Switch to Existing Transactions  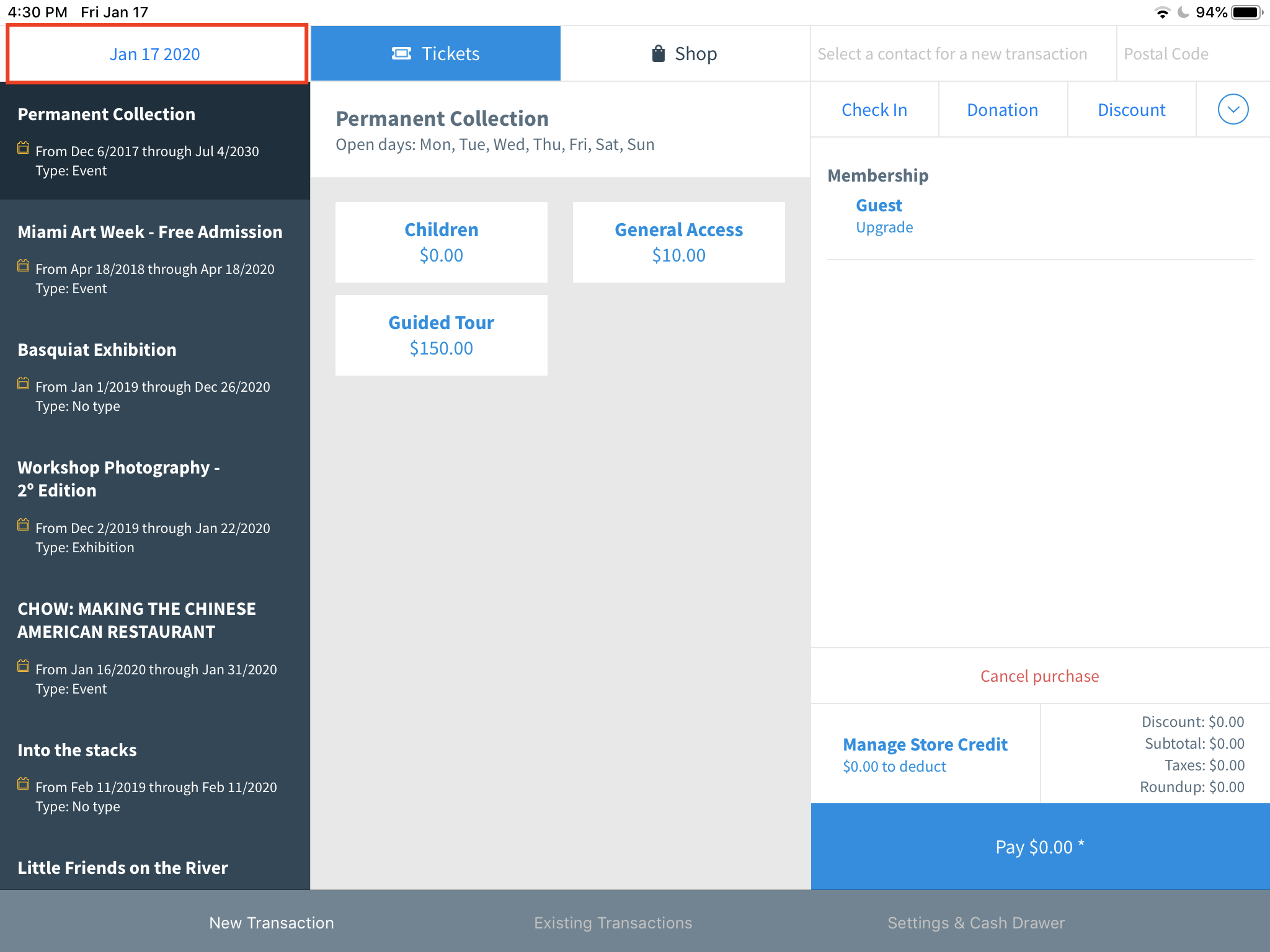(x=613, y=922)
